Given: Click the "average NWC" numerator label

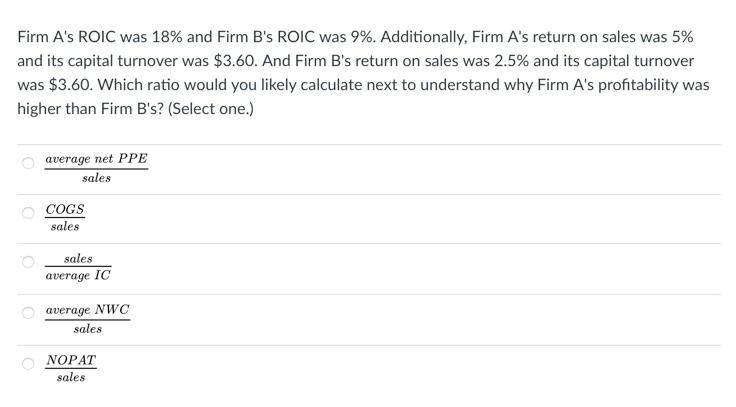Looking at the screenshot, I should pos(87,310).
